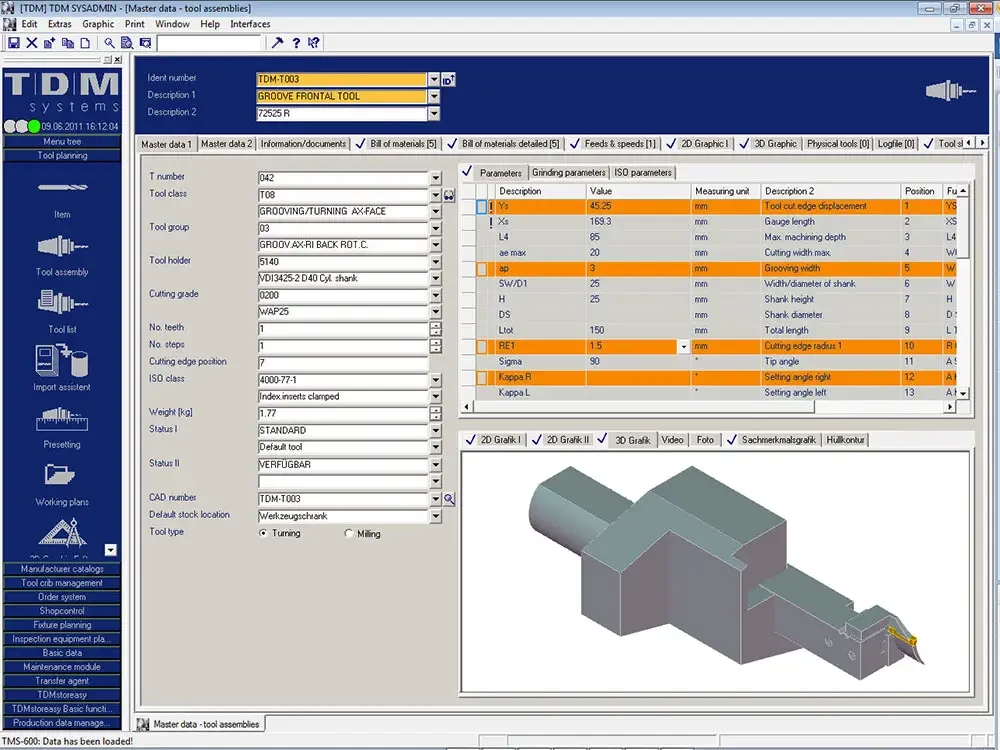Open the RE1 value cell dropdown arrow
The width and height of the screenshot is (1000, 750).
pos(684,347)
